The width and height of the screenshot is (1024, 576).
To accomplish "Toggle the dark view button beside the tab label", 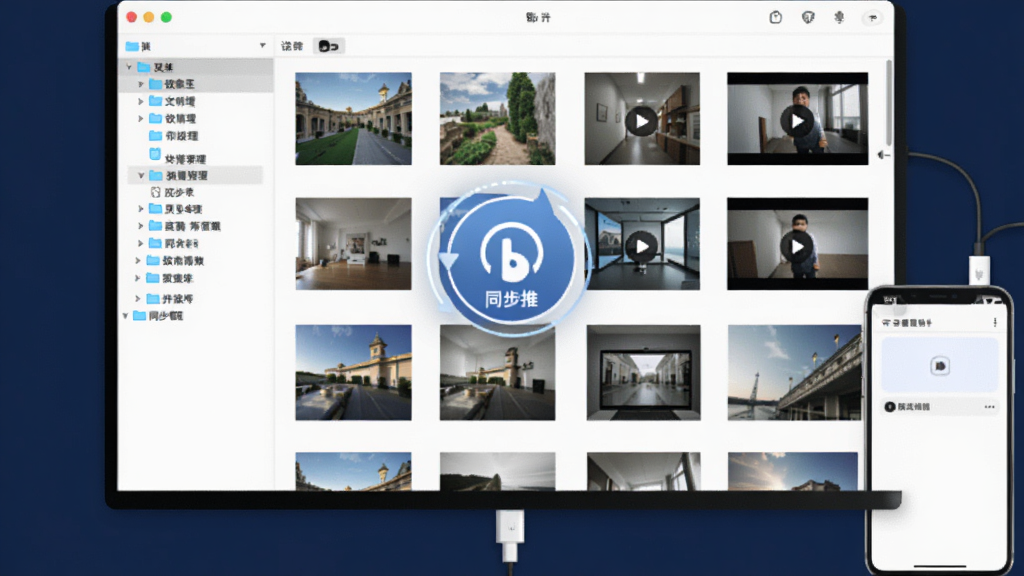I will pos(328,46).
